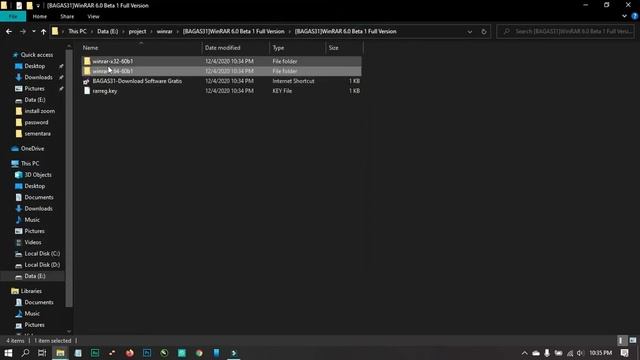Open Documents under This PC

coord(38,197)
